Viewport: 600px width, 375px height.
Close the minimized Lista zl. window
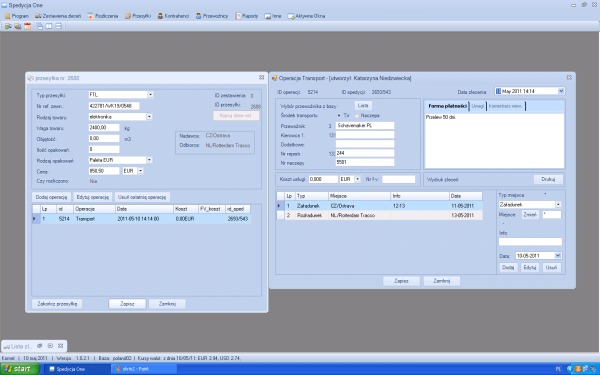pyautogui.click(x=60, y=346)
